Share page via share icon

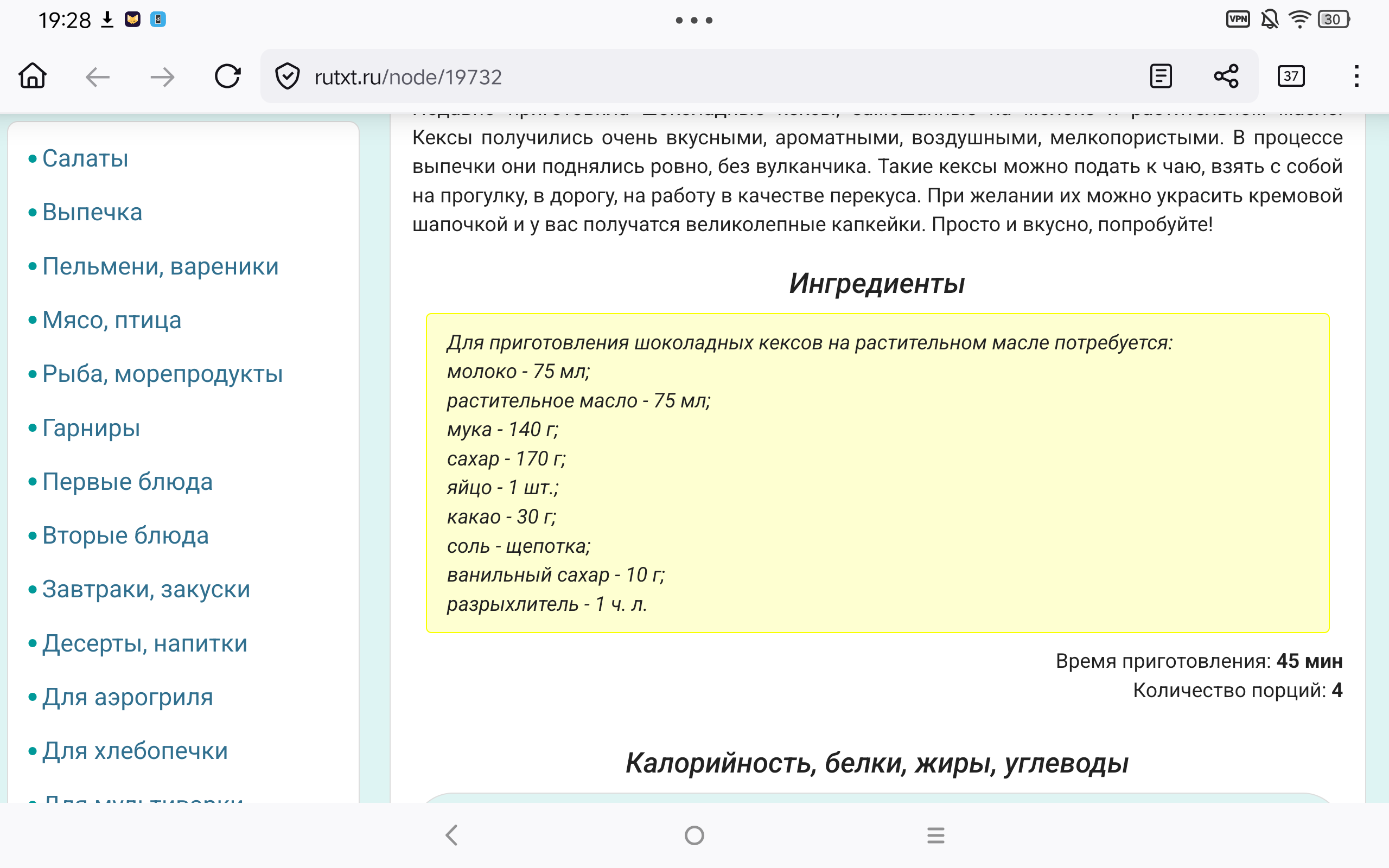[x=1226, y=76]
